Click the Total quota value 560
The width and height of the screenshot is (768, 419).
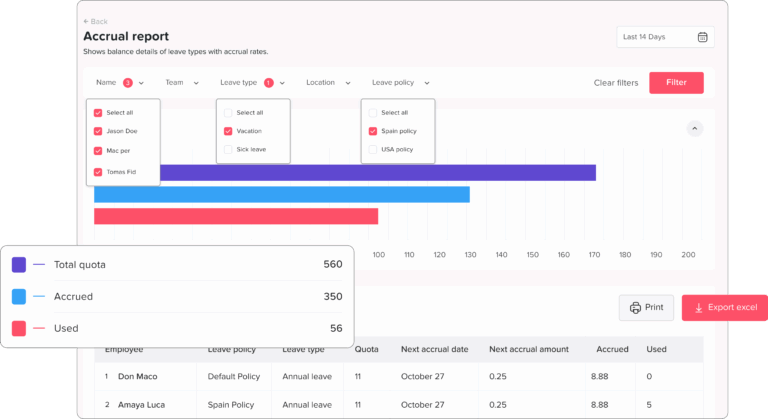(x=333, y=265)
